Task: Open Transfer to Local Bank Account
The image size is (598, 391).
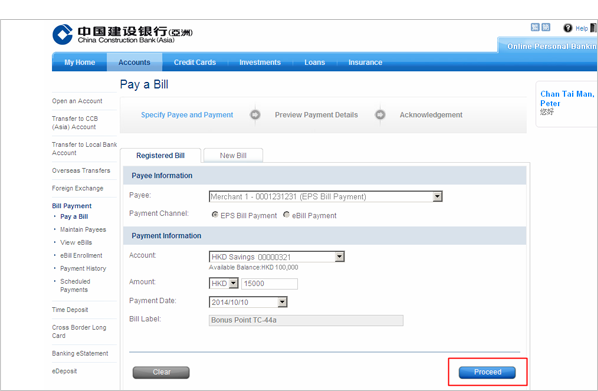Action: pyautogui.click(x=84, y=149)
